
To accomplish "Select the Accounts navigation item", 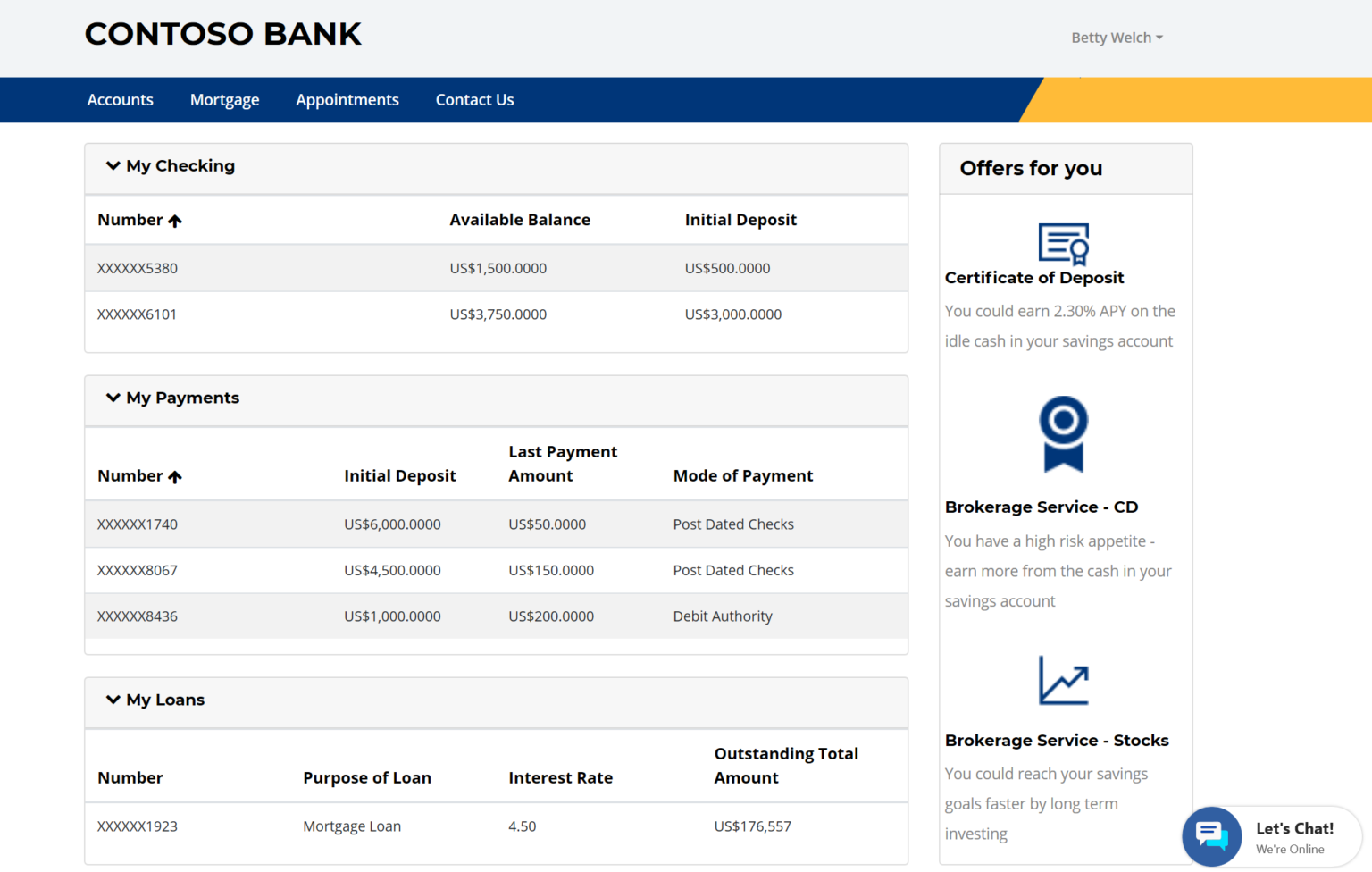I will pos(120,99).
